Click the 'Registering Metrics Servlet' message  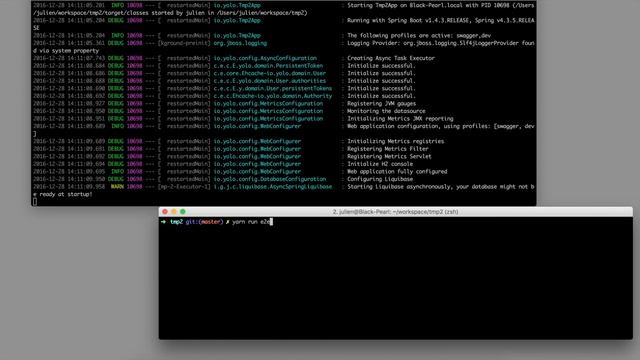coord(389,156)
